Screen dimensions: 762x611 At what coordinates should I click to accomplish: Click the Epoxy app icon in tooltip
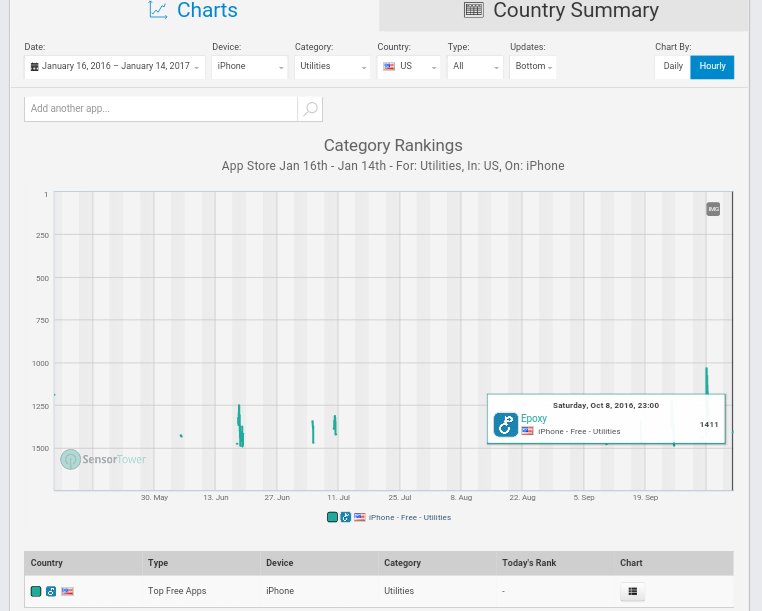[506, 425]
